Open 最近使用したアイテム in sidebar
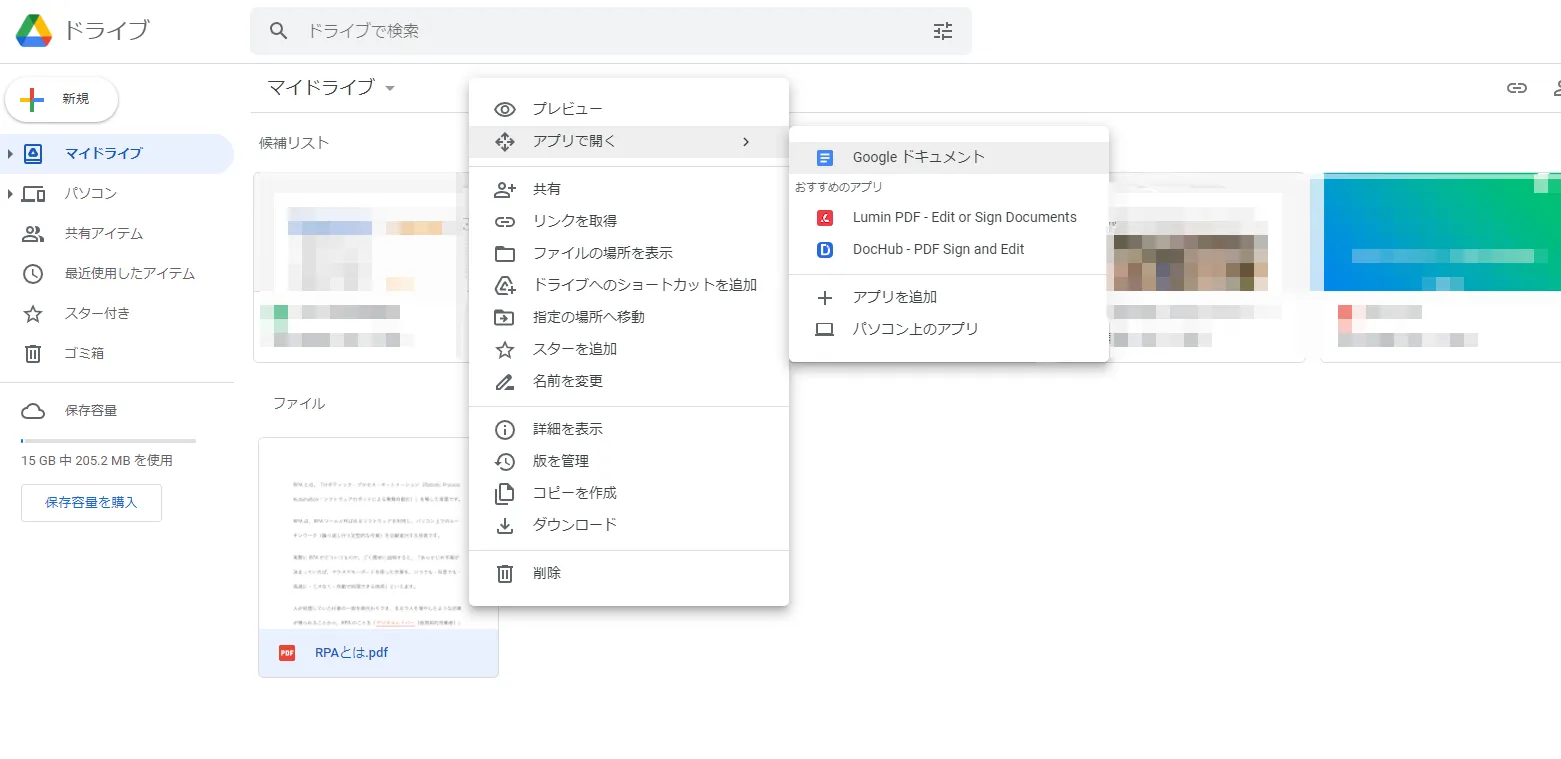1561x759 pixels. pos(117,273)
